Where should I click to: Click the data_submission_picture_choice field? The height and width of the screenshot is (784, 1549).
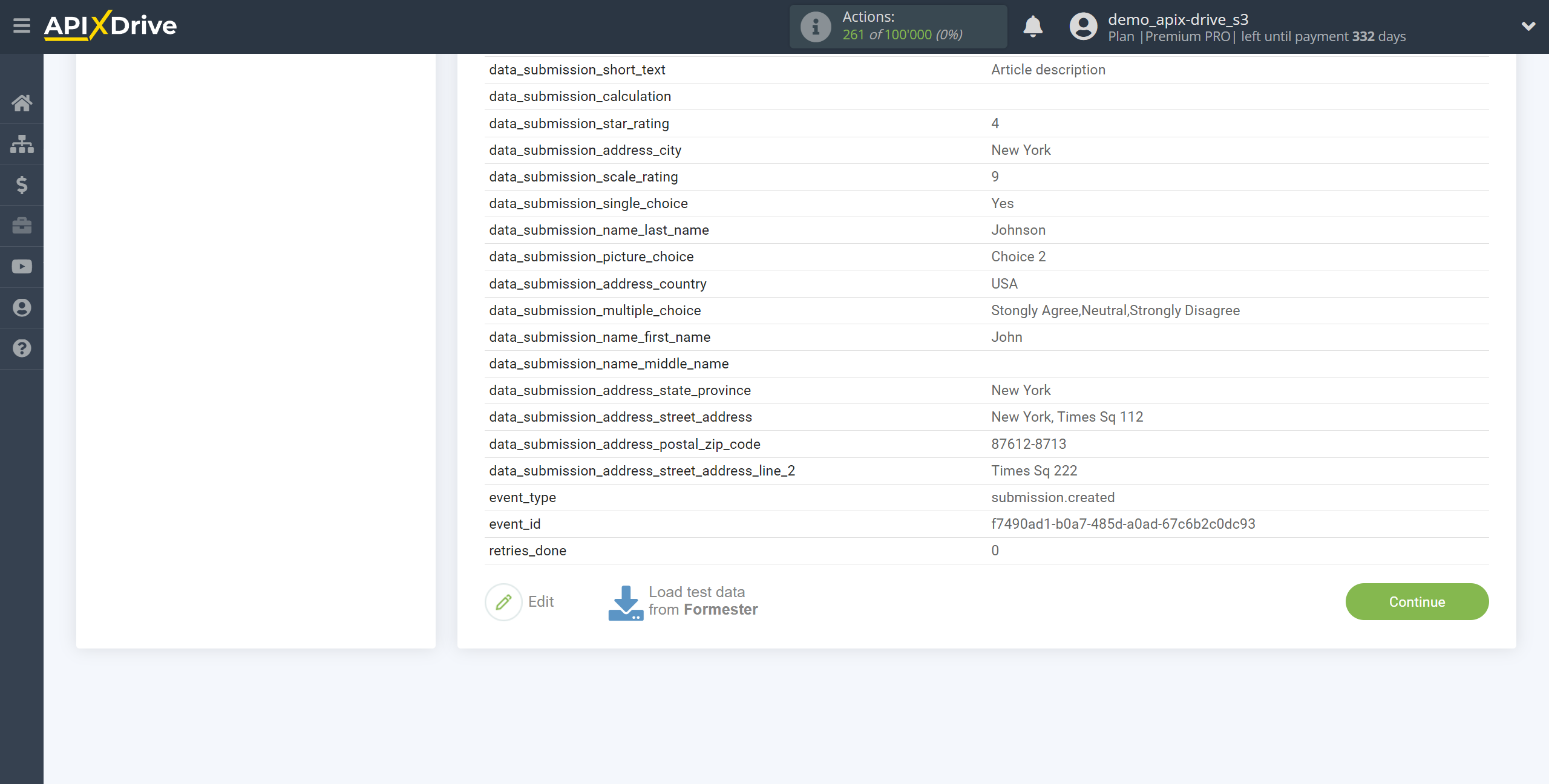pos(591,256)
